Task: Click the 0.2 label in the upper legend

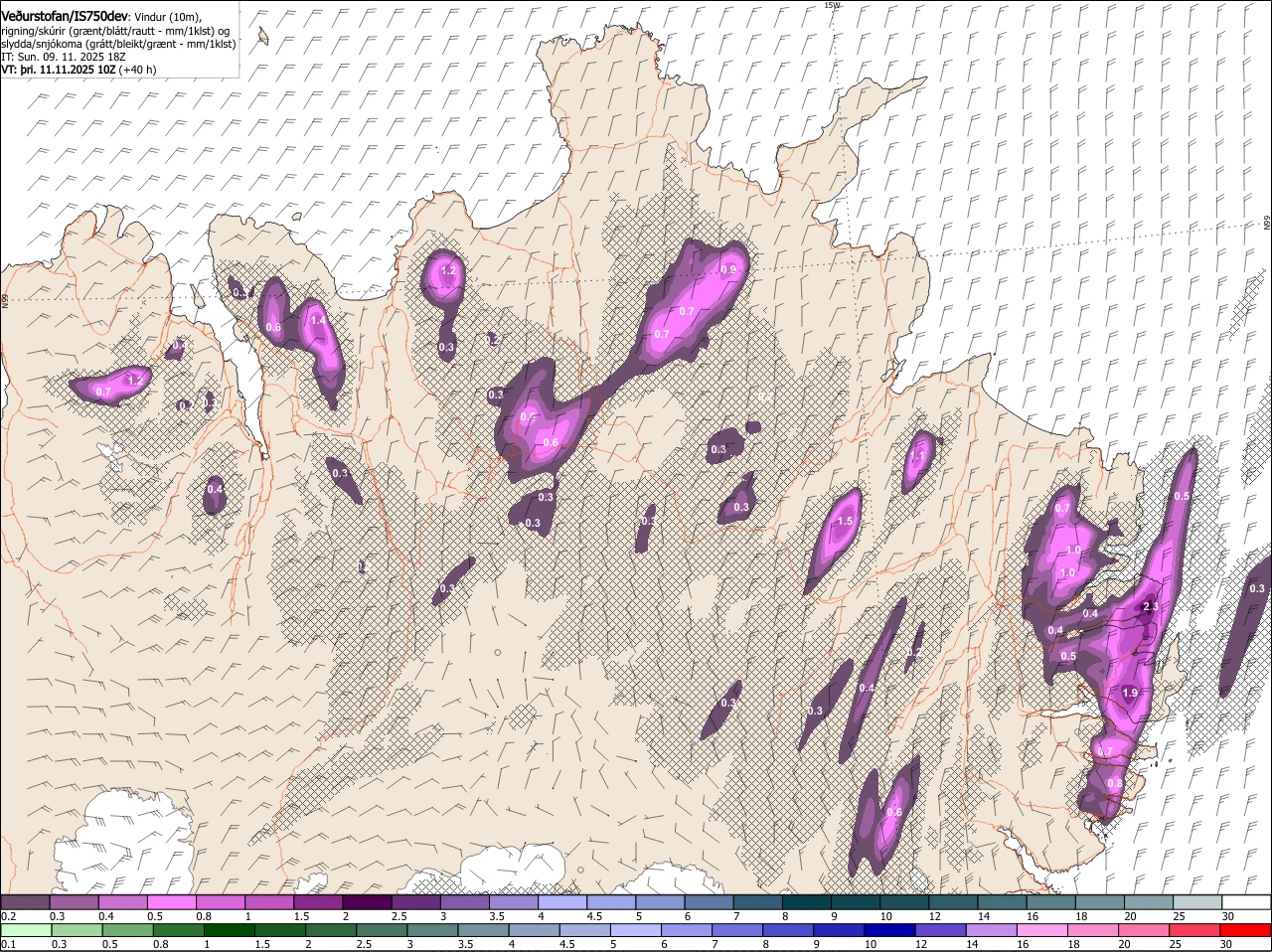Action: (8, 916)
